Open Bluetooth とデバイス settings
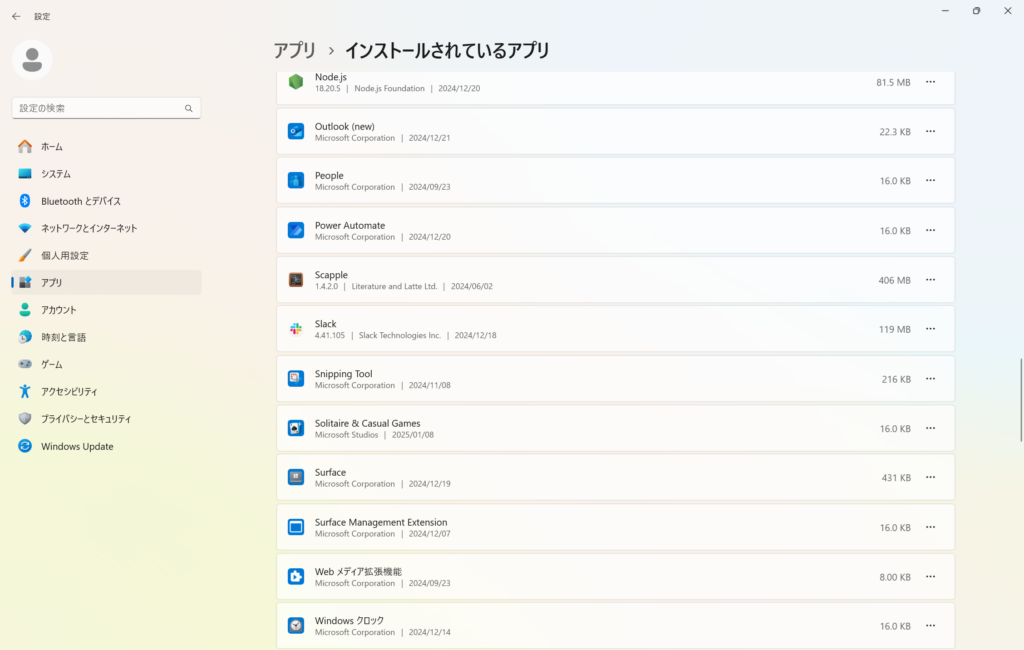The height and width of the screenshot is (650, 1024). tap(106, 201)
